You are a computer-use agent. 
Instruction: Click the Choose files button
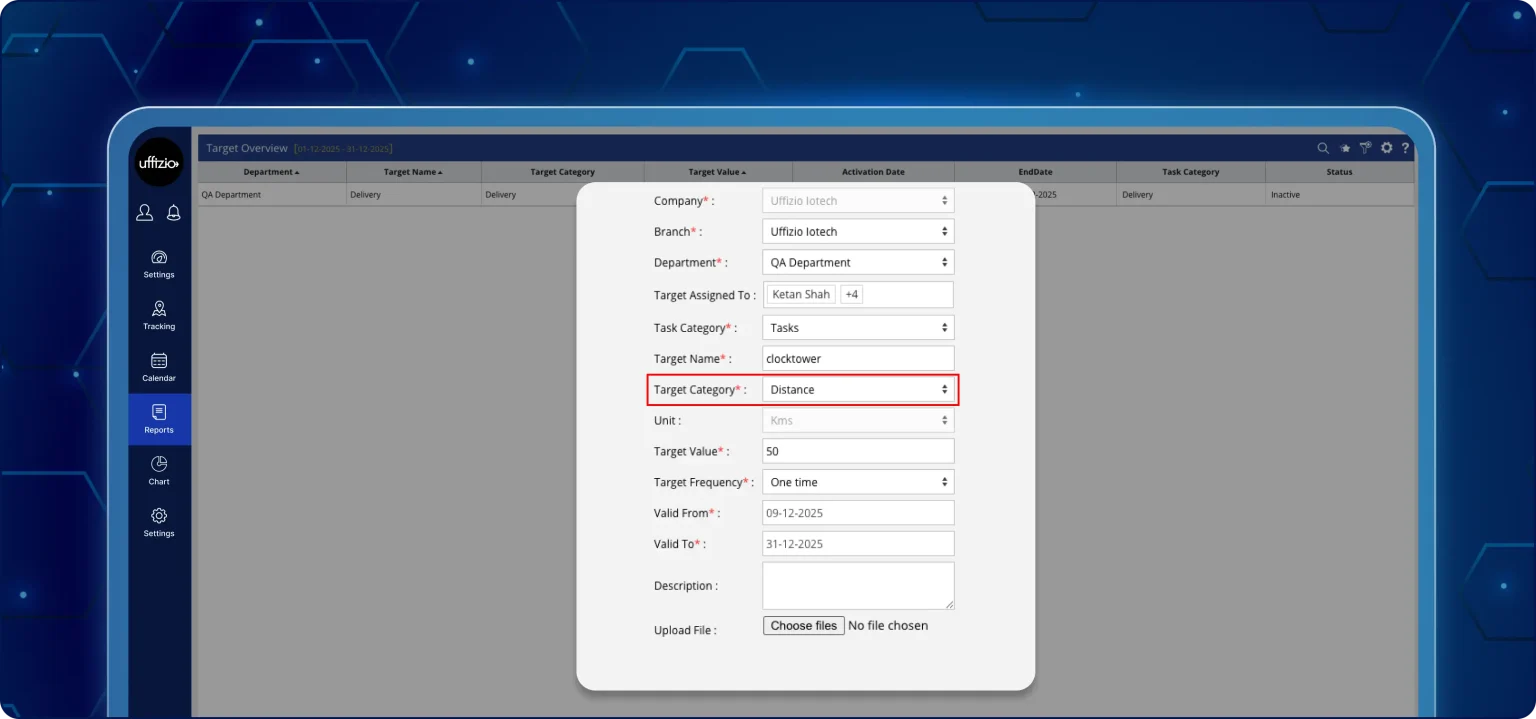804,626
